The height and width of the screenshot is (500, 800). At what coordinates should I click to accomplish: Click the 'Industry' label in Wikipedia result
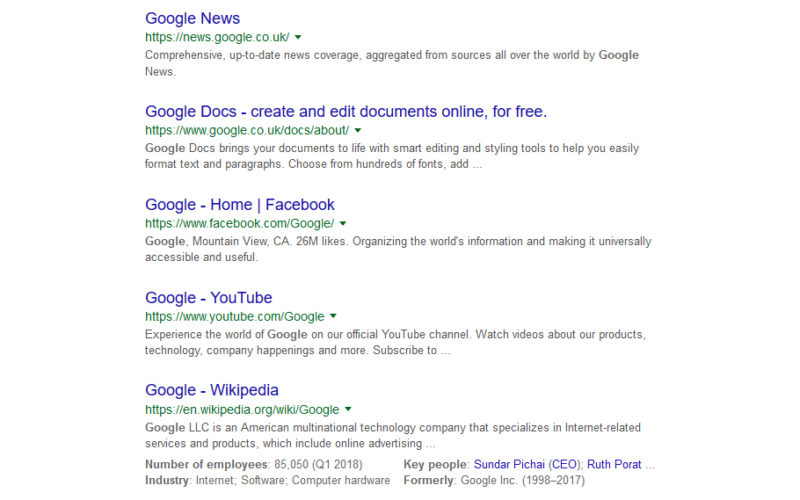click(x=167, y=481)
